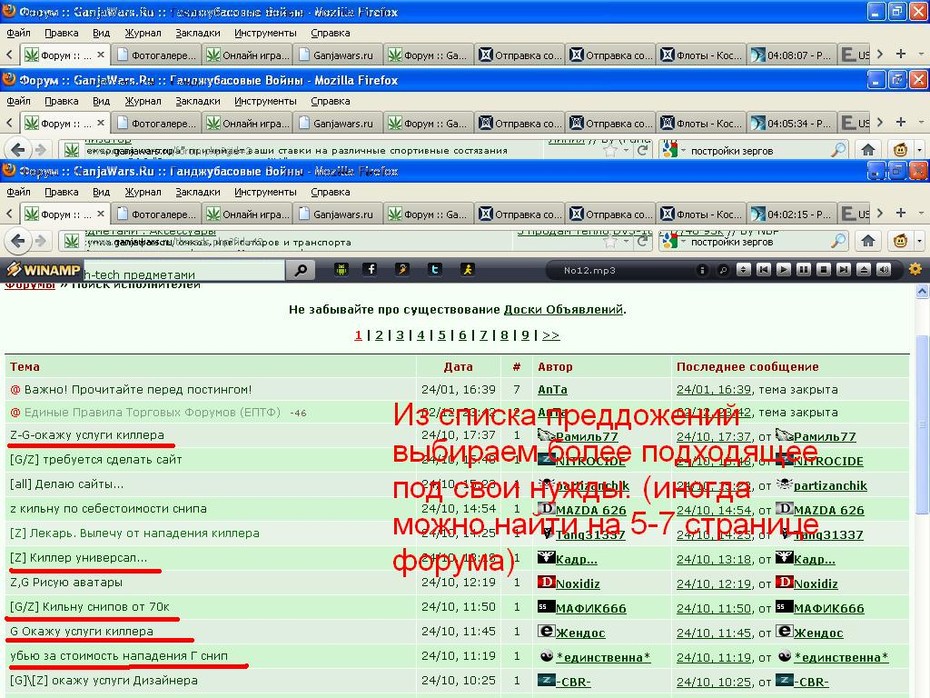Click the Twitter icon in Winamp toolbar

point(435,270)
